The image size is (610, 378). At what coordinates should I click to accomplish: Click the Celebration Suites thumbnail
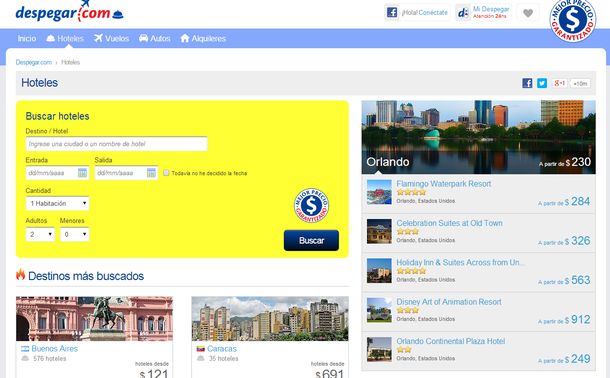click(379, 231)
